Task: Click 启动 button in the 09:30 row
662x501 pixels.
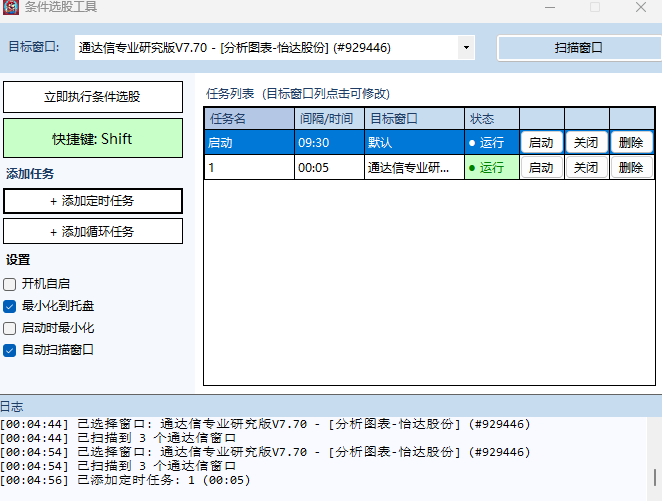Action: coord(542,143)
